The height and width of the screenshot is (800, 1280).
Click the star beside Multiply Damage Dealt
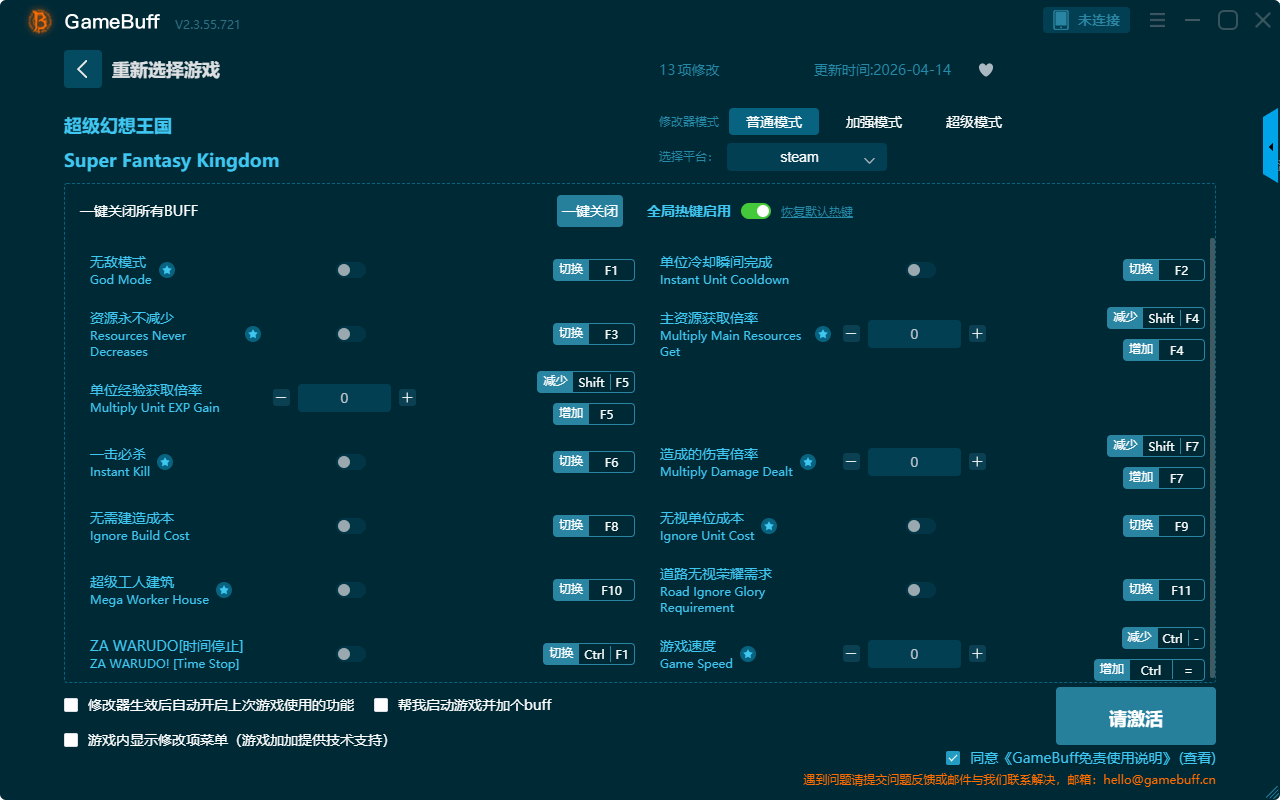pyautogui.click(x=808, y=462)
